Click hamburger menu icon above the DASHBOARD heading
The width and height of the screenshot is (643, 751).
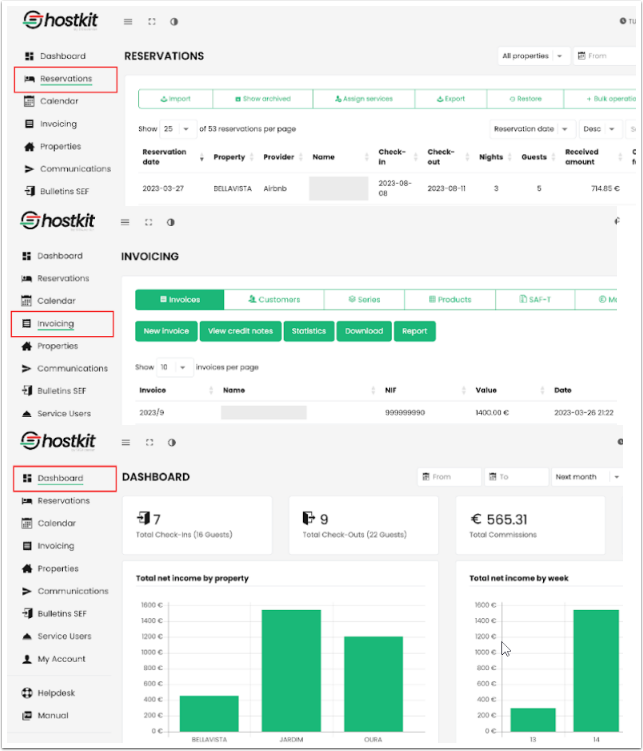click(x=126, y=442)
